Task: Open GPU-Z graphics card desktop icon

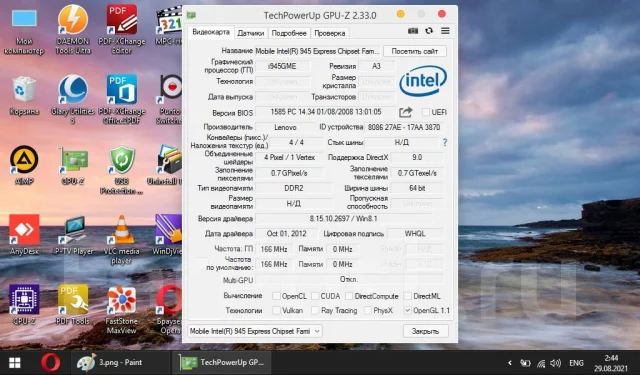Action: pos(73,166)
